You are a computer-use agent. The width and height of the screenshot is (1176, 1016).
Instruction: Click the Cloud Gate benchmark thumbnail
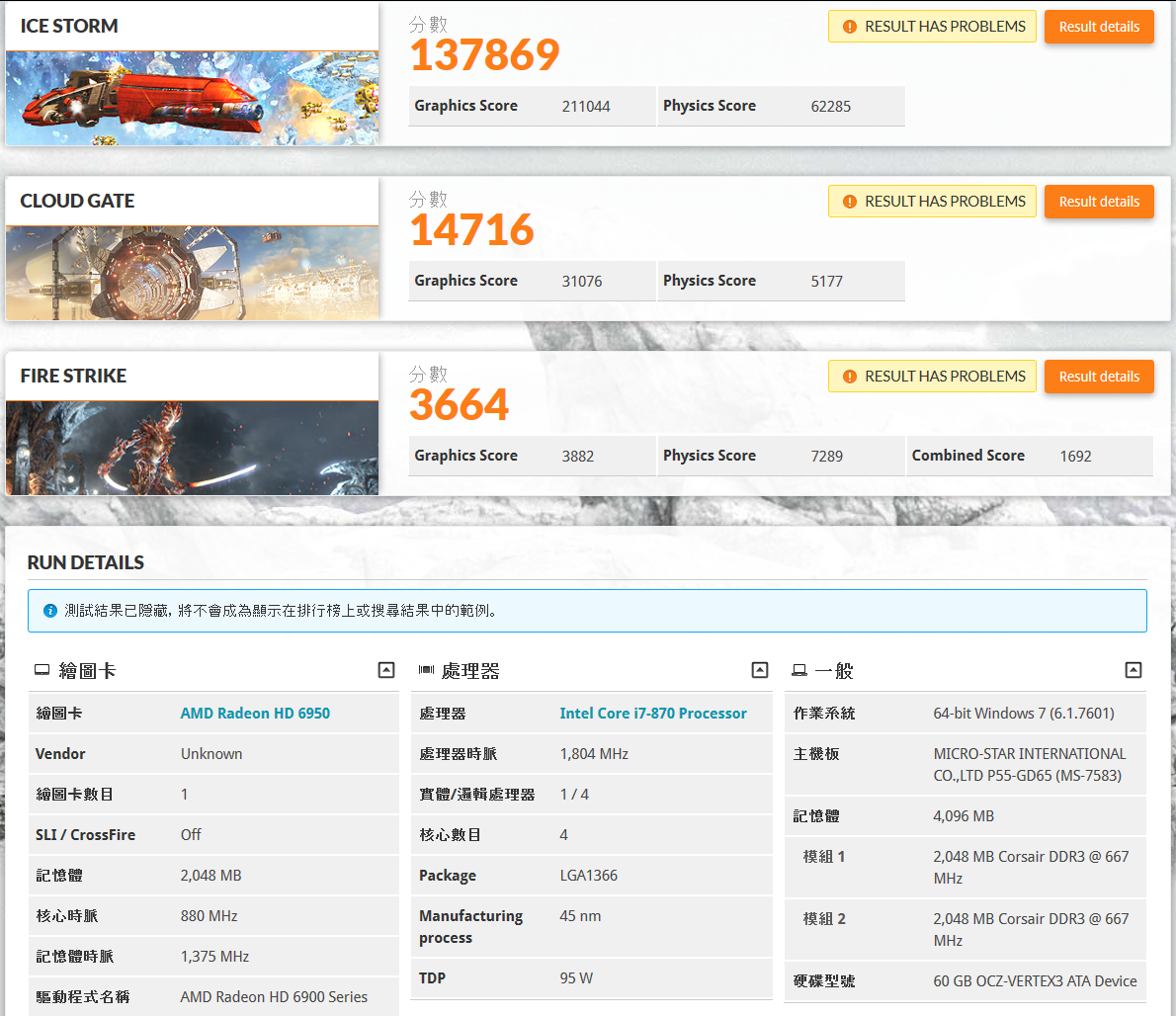193,273
